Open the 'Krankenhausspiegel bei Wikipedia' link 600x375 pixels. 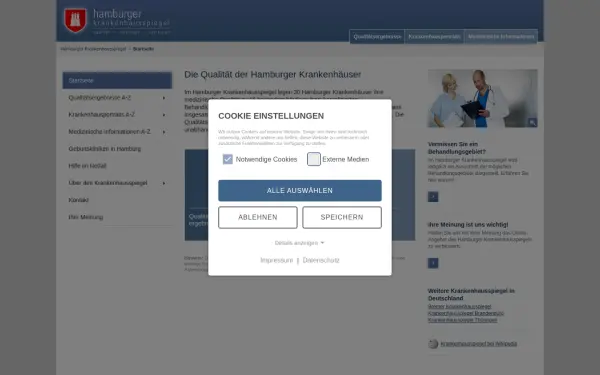coord(478,344)
